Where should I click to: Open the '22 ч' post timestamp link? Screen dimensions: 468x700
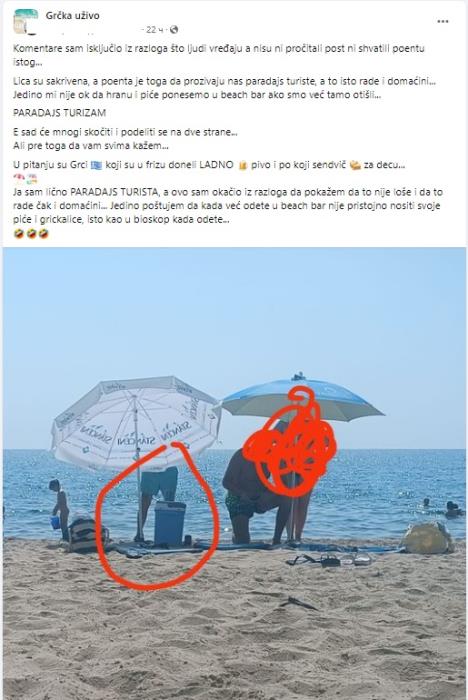pos(155,29)
